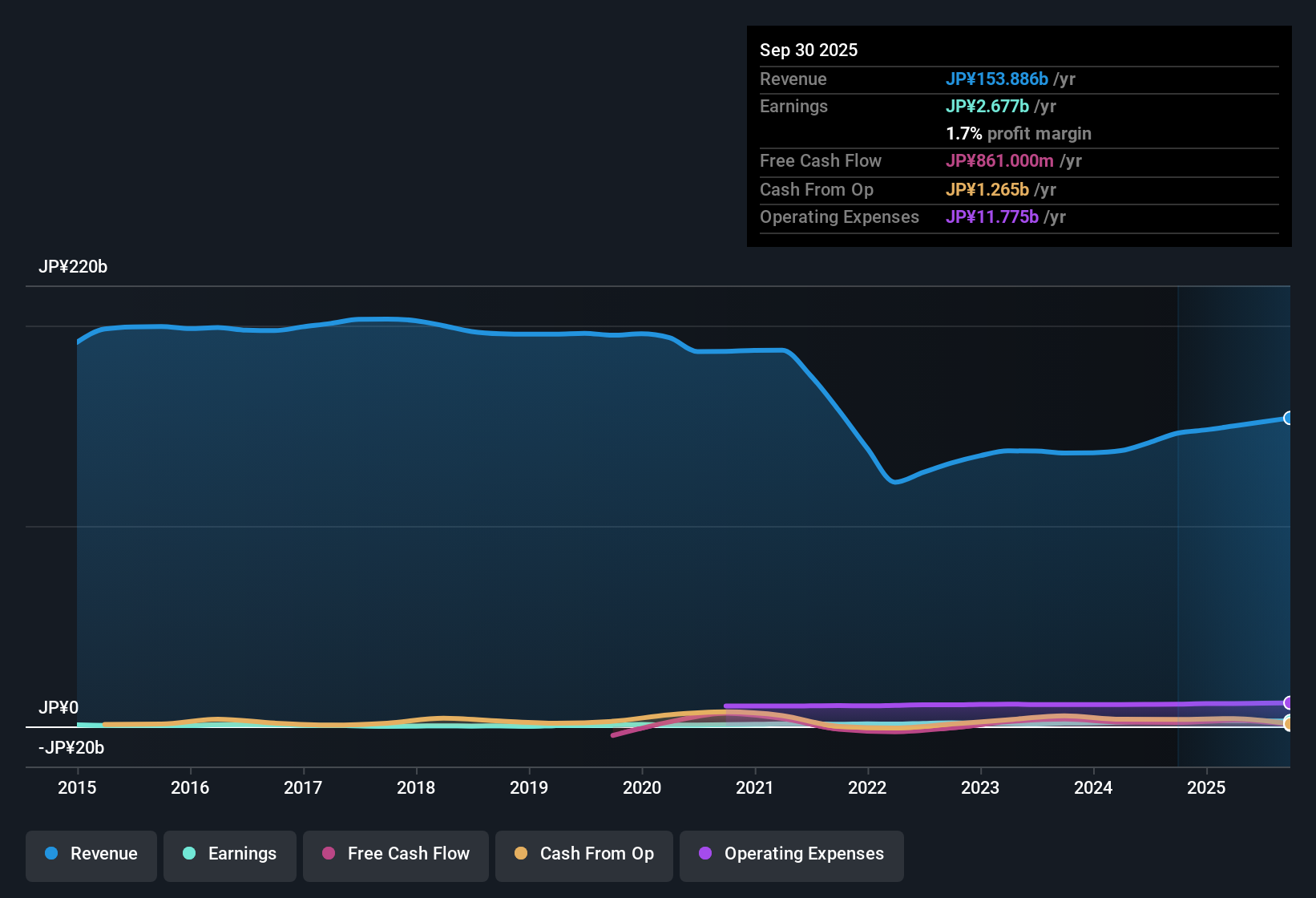Toggle visibility of the Revenue series
Viewport: 1316px width, 898px height.
(x=91, y=854)
